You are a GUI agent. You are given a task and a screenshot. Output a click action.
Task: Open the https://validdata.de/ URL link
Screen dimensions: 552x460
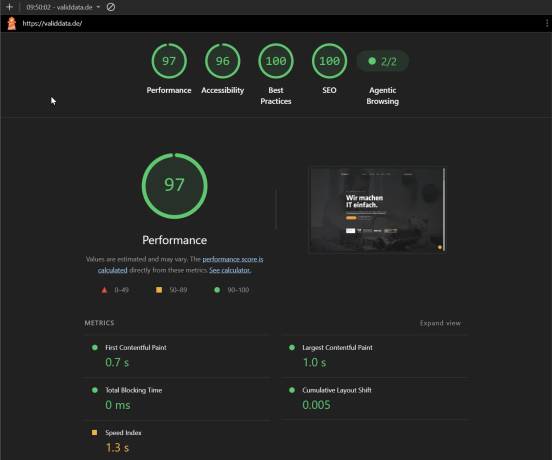(52, 24)
